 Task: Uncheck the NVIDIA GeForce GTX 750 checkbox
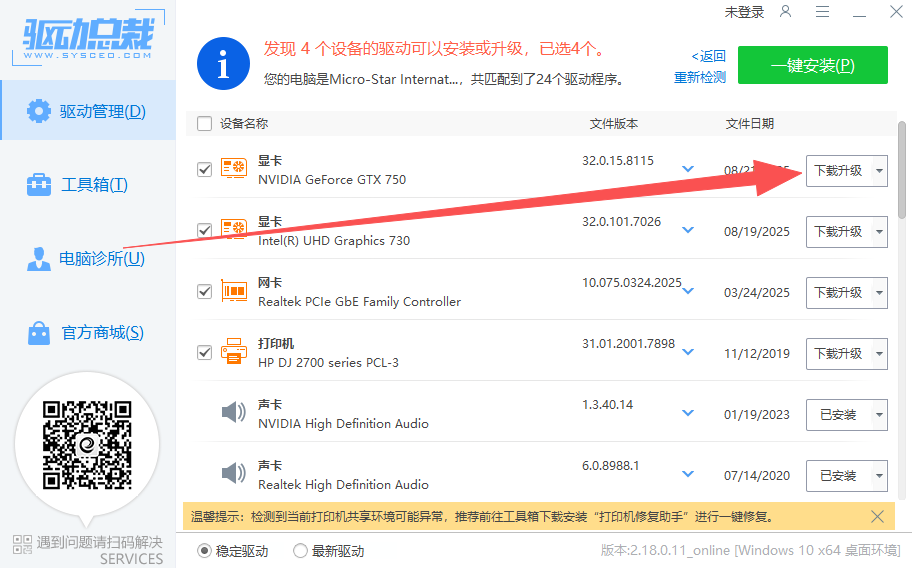(205, 170)
